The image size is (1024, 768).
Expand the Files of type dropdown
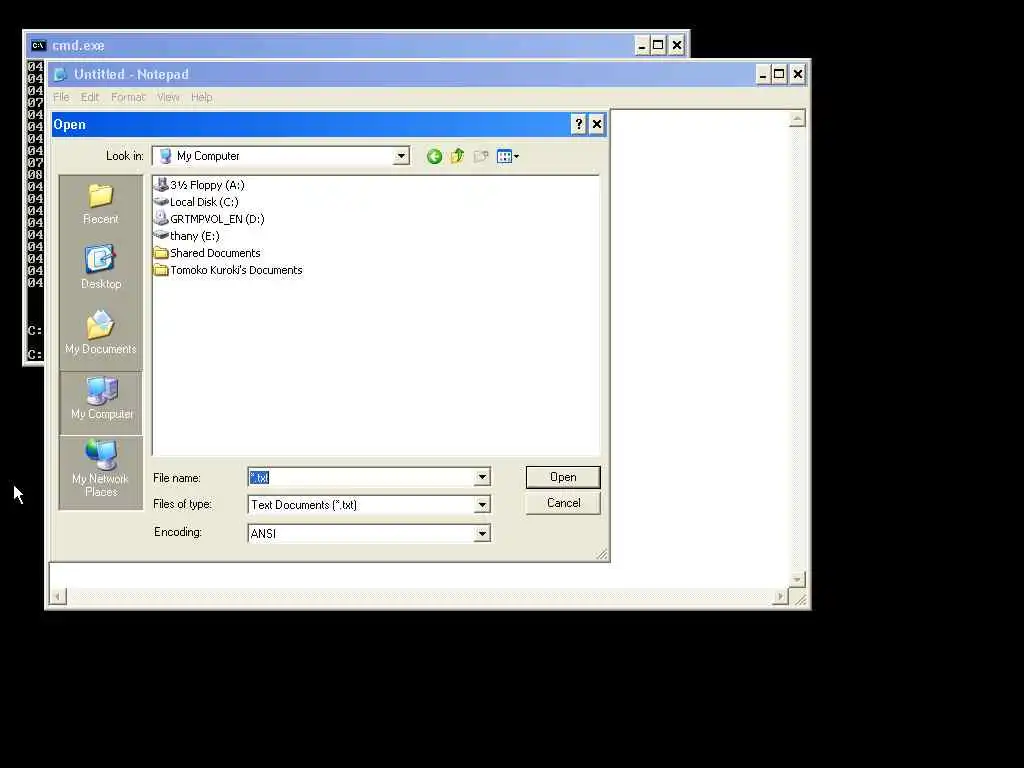click(482, 505)
